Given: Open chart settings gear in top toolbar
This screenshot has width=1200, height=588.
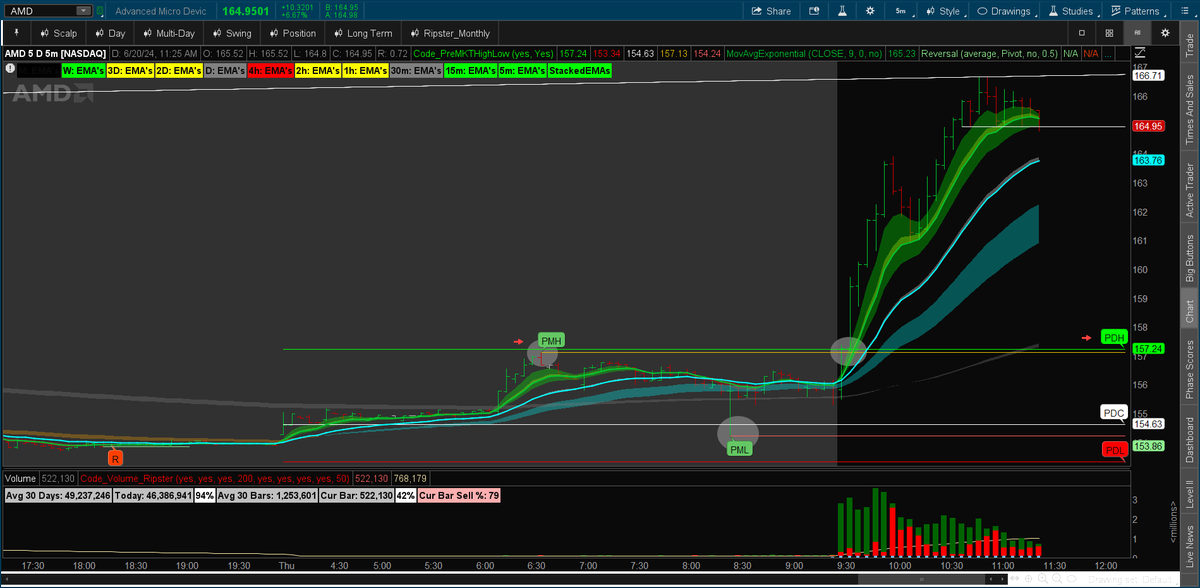Looking at the screenshot, I should click(870, 11).
